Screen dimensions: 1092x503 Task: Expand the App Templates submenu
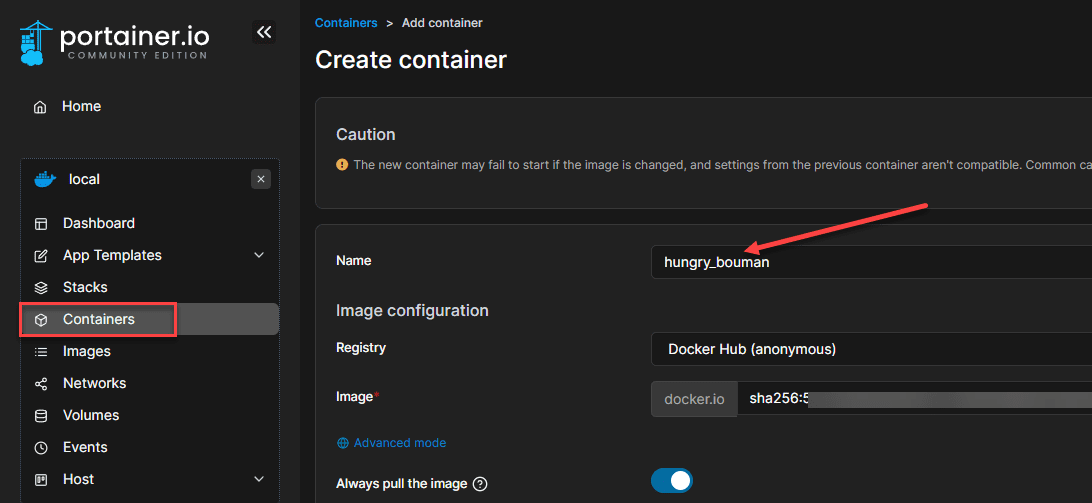pyautogui.click(x=259, y=256)
